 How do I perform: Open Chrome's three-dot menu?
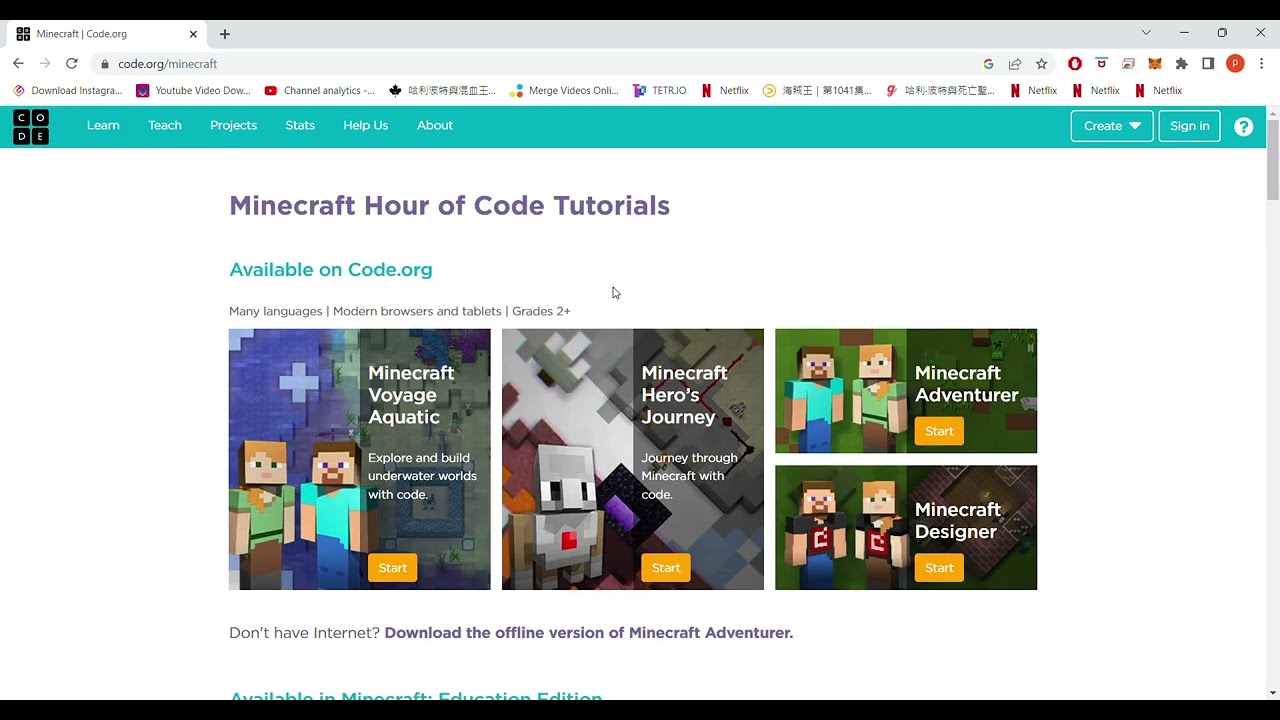(x=1262, y=64)
